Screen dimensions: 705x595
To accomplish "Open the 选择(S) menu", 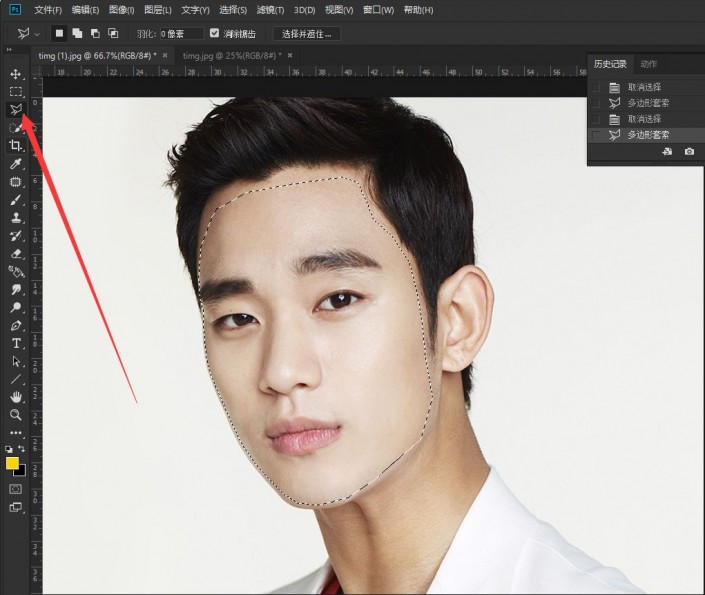I will (x=233, y=10).
